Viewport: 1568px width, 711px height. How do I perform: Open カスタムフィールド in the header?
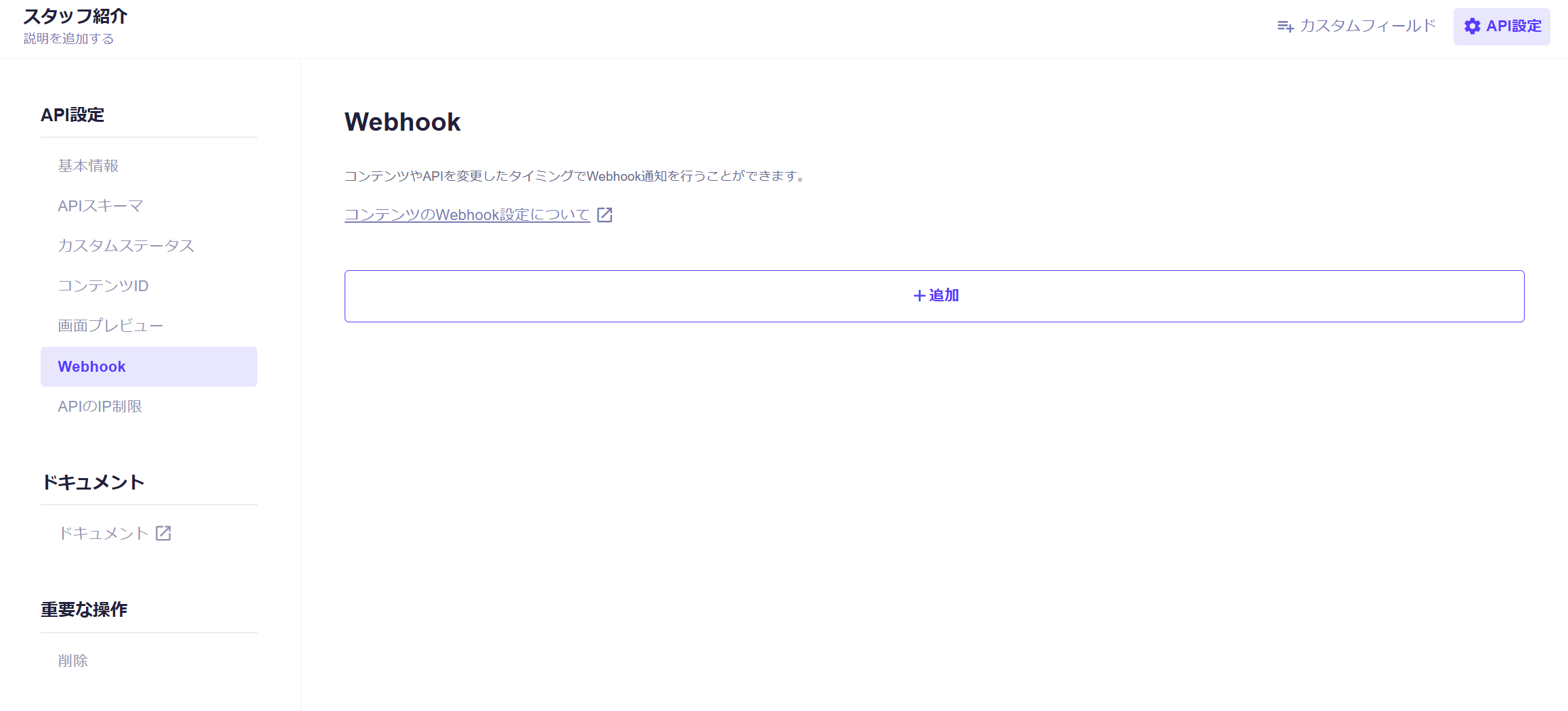(1356, 26)
